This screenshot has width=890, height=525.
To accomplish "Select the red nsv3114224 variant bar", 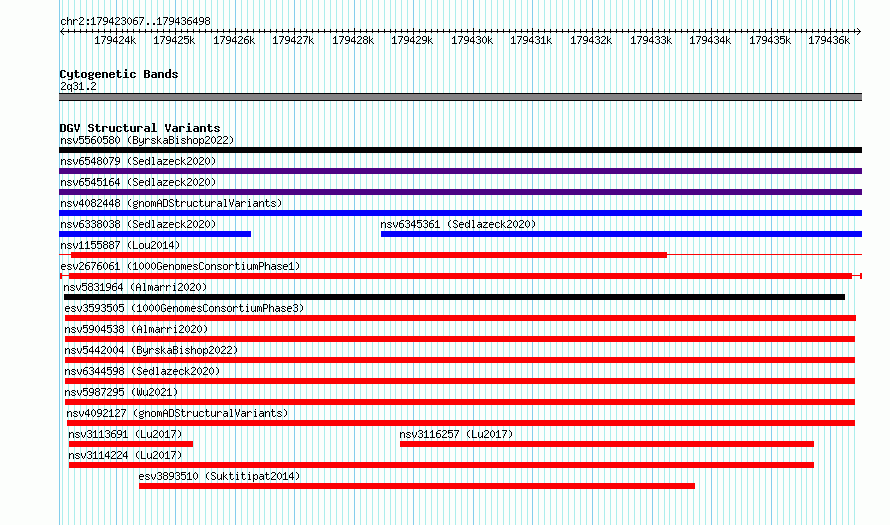I will tap(441, 465).
